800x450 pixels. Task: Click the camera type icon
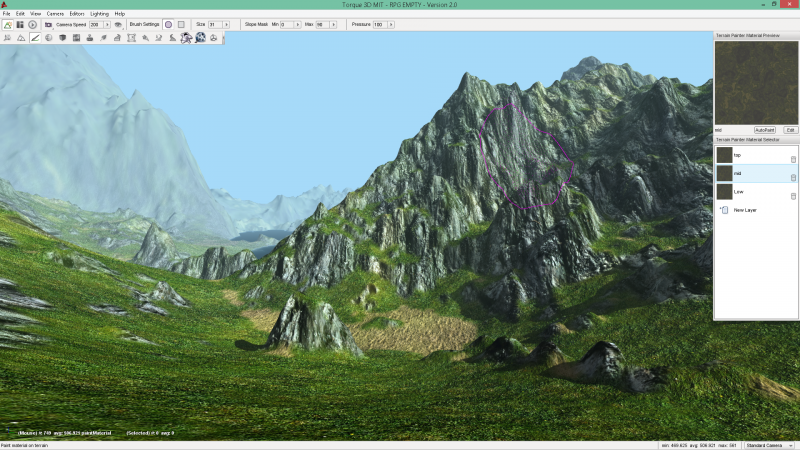[x=48, y=24]
